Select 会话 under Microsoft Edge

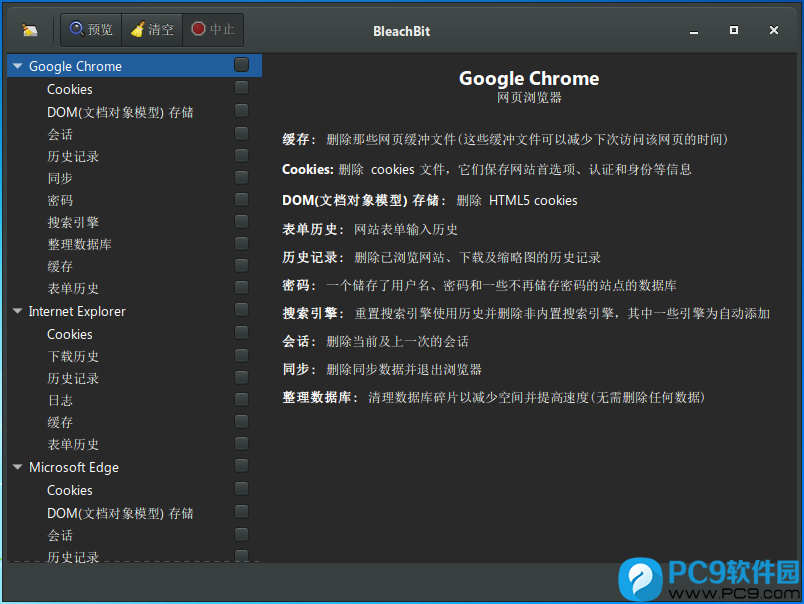tap(60, 535)
